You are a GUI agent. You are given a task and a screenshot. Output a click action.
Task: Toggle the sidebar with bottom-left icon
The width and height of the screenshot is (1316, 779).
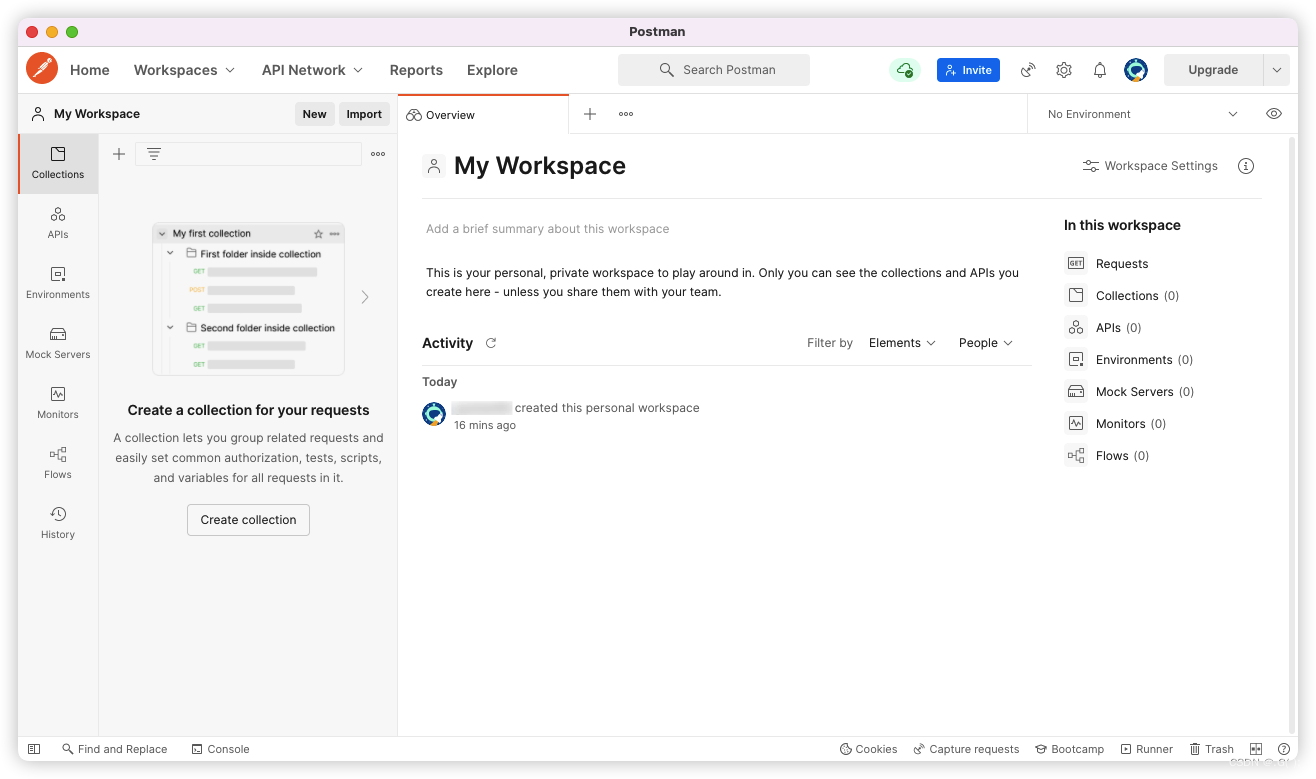pyautogui.click(x=34, y=749)
